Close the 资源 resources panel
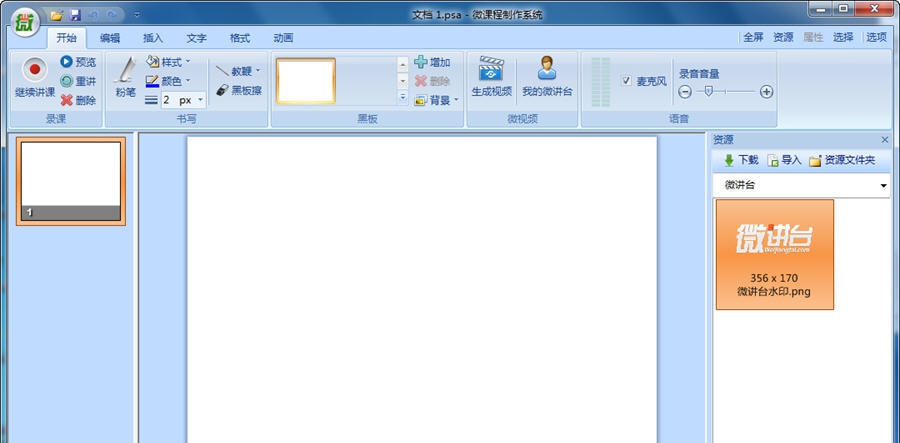The height and width of the screenshot is (443, 900). click(x=885, y=139)
